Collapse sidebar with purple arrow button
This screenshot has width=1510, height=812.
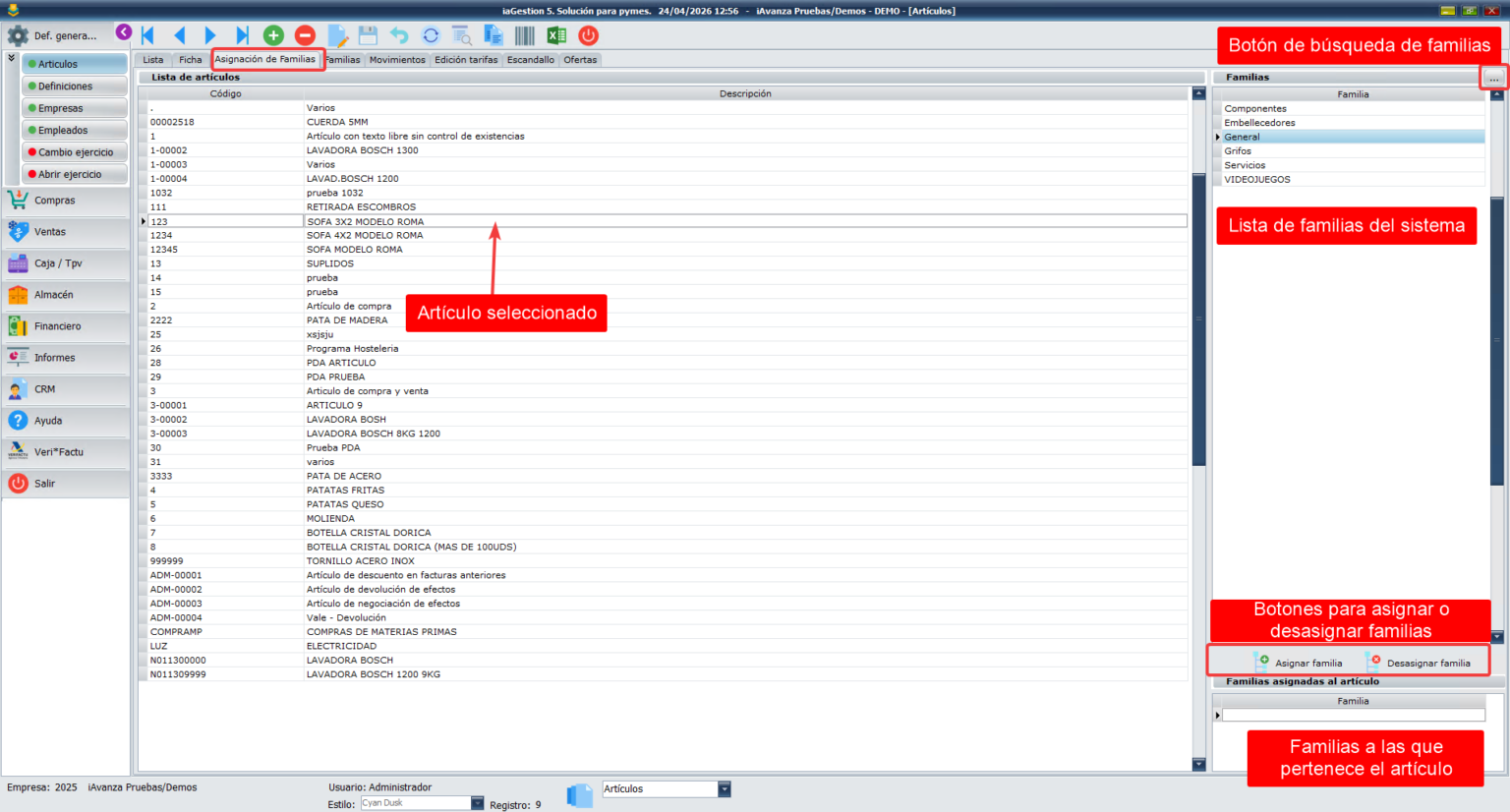[x=124, y=32]
